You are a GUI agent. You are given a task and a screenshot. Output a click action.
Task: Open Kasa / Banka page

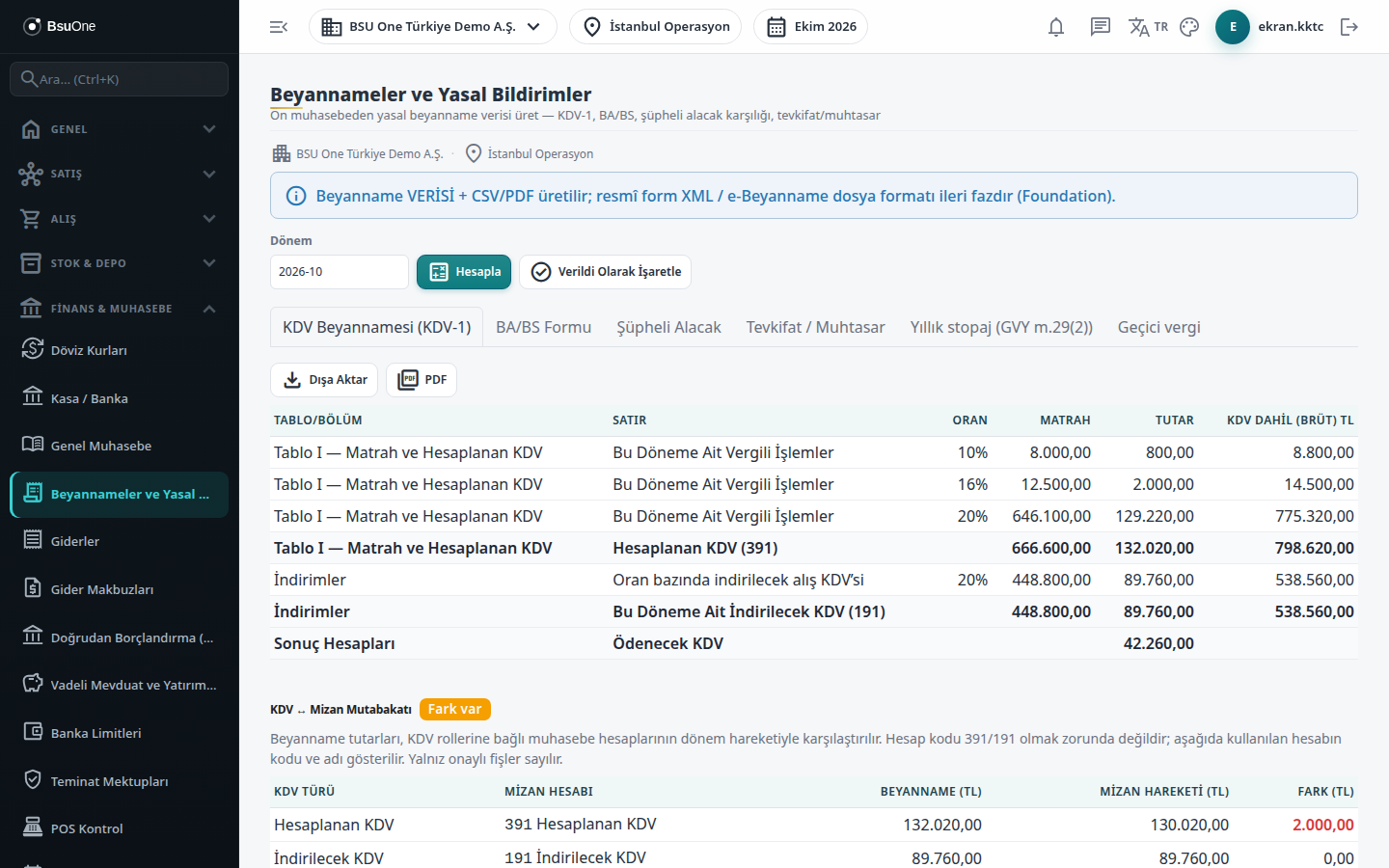click(120, 398)
